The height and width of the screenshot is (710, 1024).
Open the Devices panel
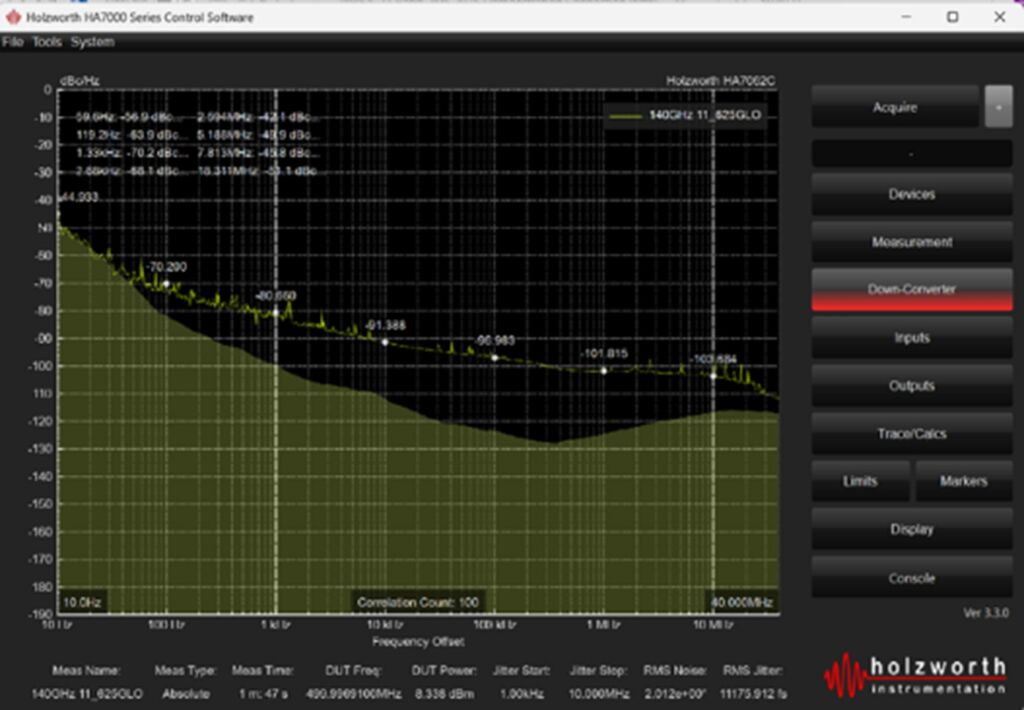coord(911,194)
